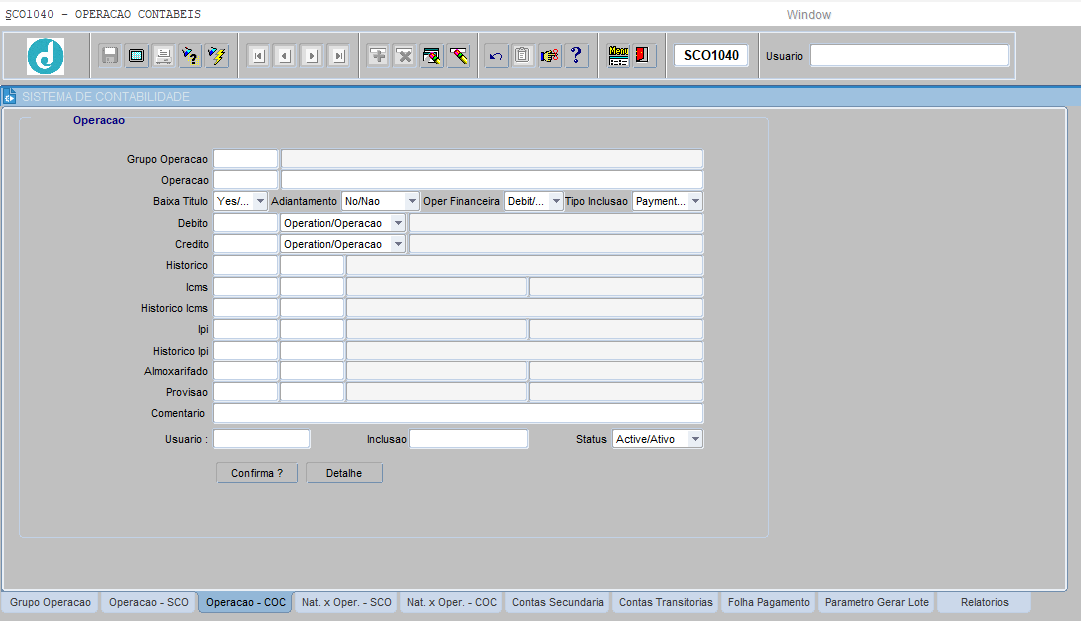Click the Detalhe button

coord(344,473)
